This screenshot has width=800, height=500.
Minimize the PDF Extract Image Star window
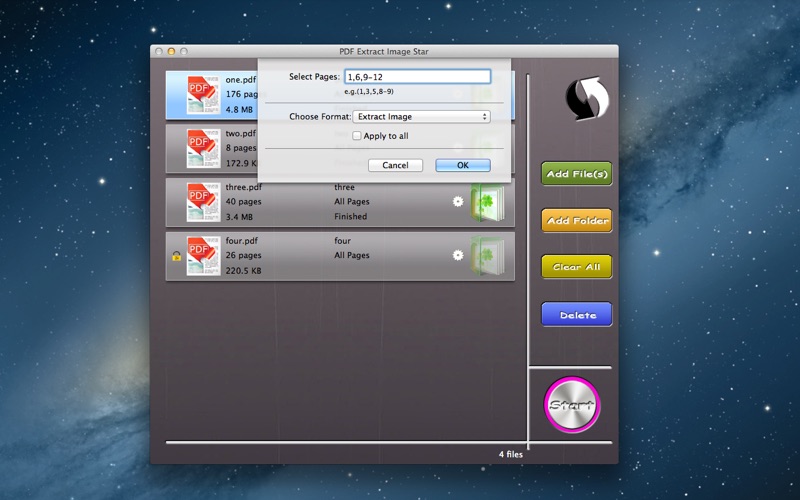pyautogui.click(x=171, y=52)
